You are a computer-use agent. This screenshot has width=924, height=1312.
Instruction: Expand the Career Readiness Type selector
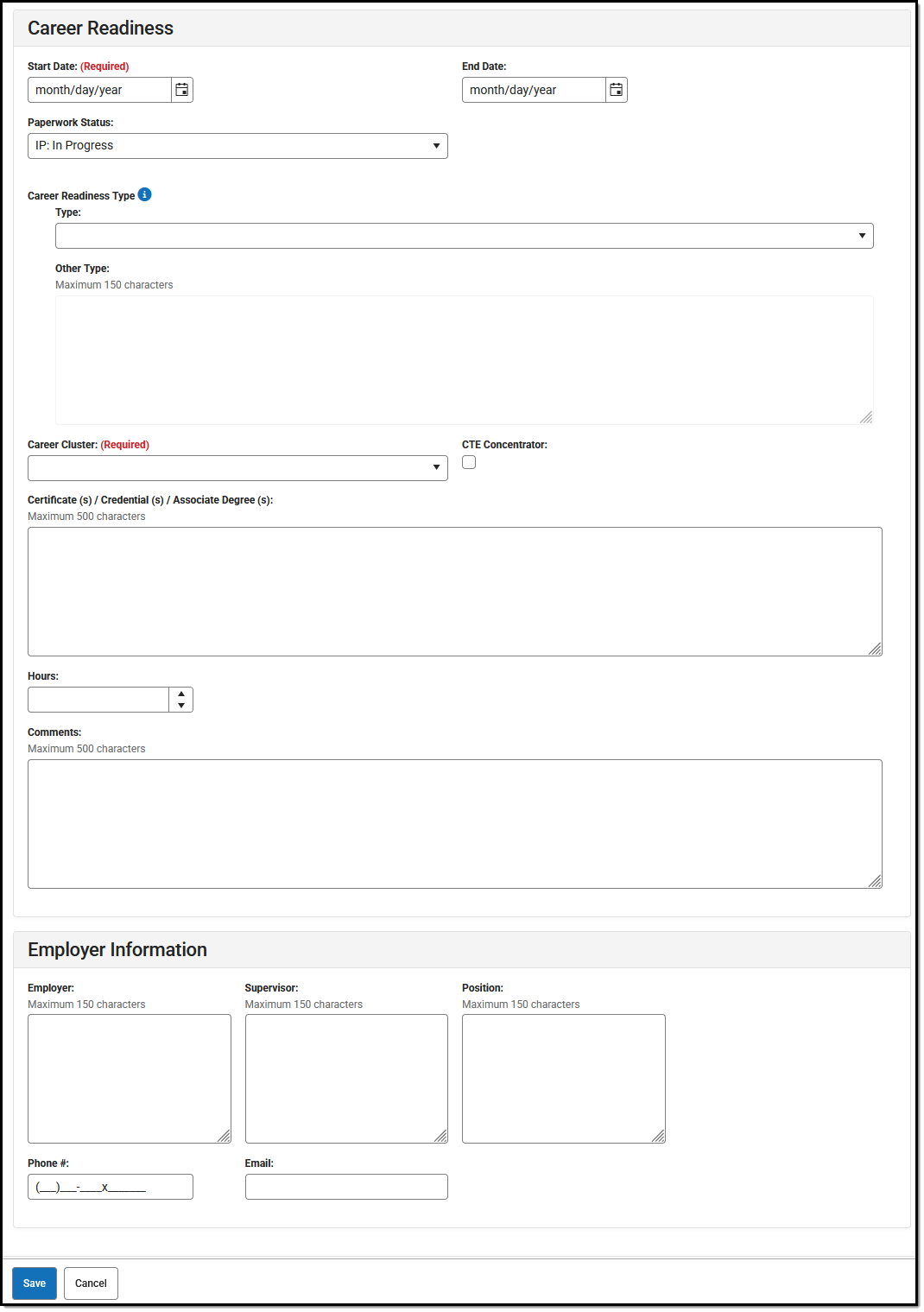(864, 235)
